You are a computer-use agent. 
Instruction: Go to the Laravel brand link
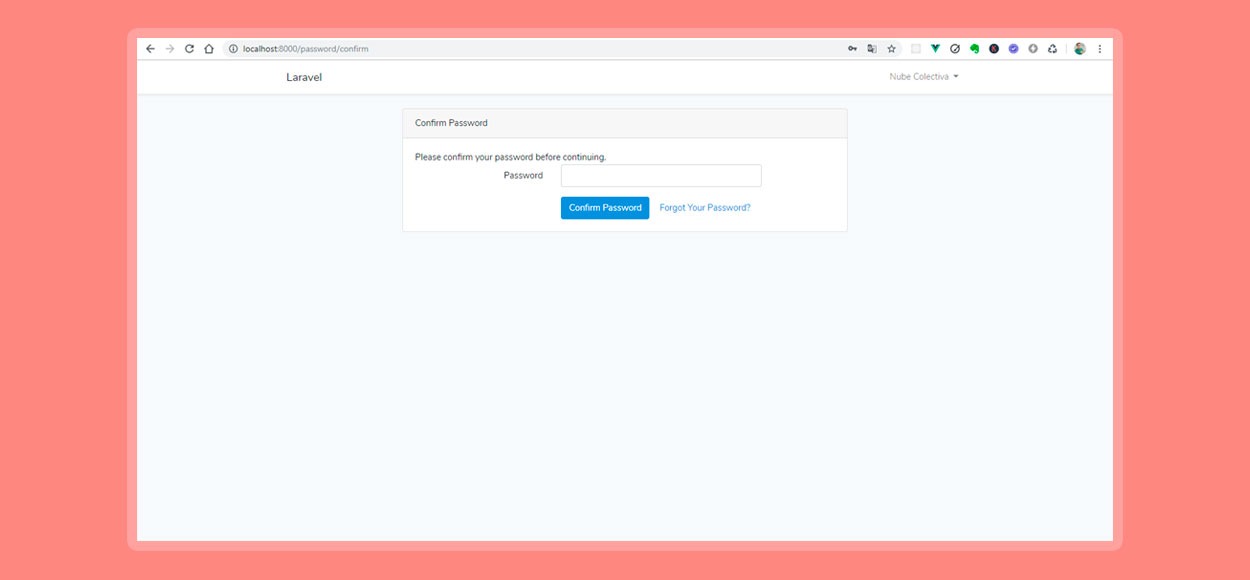point(304,77)
